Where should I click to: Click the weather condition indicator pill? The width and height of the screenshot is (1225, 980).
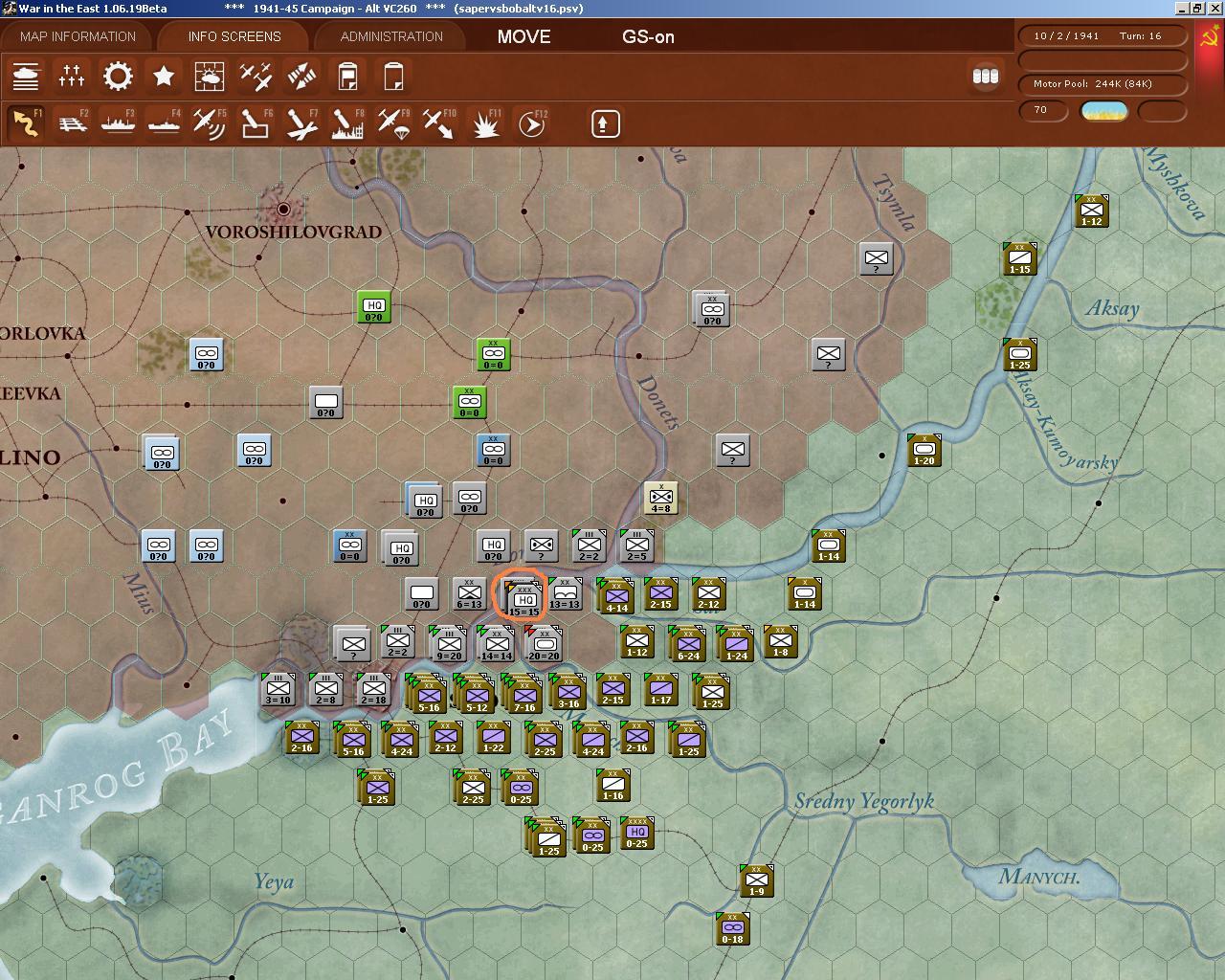(x=1104, y=110)
